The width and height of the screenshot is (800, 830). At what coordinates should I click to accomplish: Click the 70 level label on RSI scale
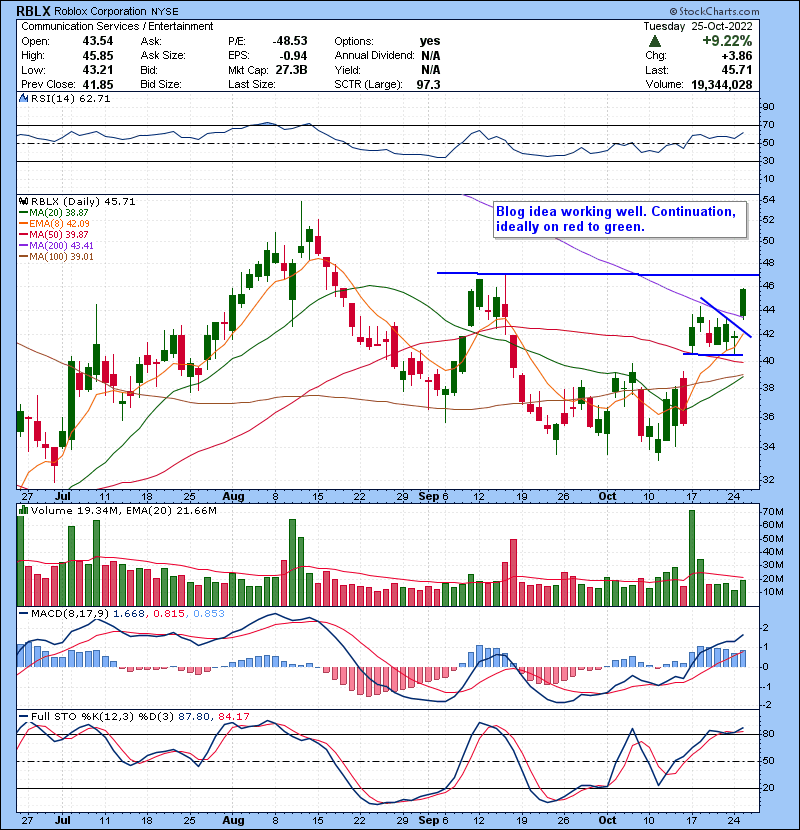(x=768, y=125)
